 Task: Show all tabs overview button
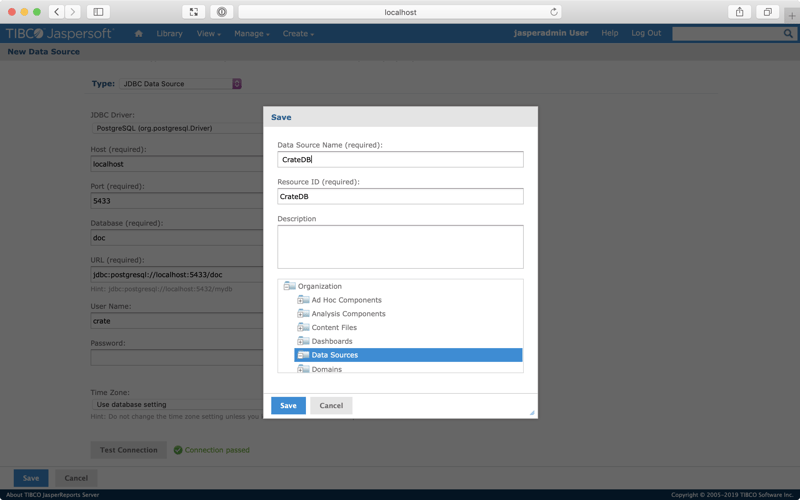767,12
